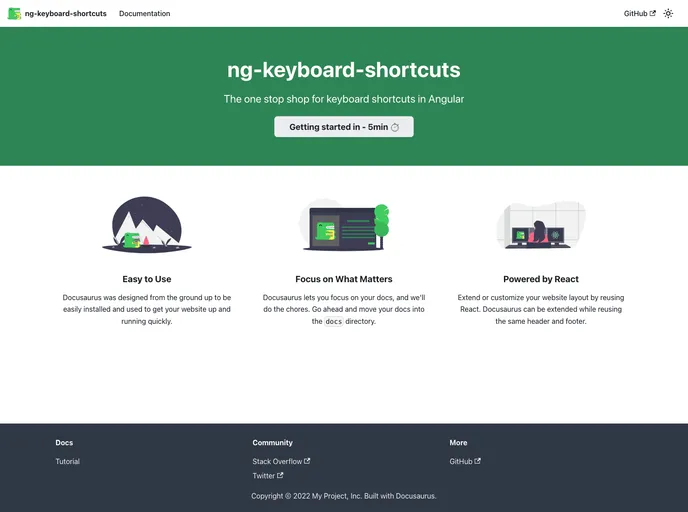Open GitHub link in footer

465,461
